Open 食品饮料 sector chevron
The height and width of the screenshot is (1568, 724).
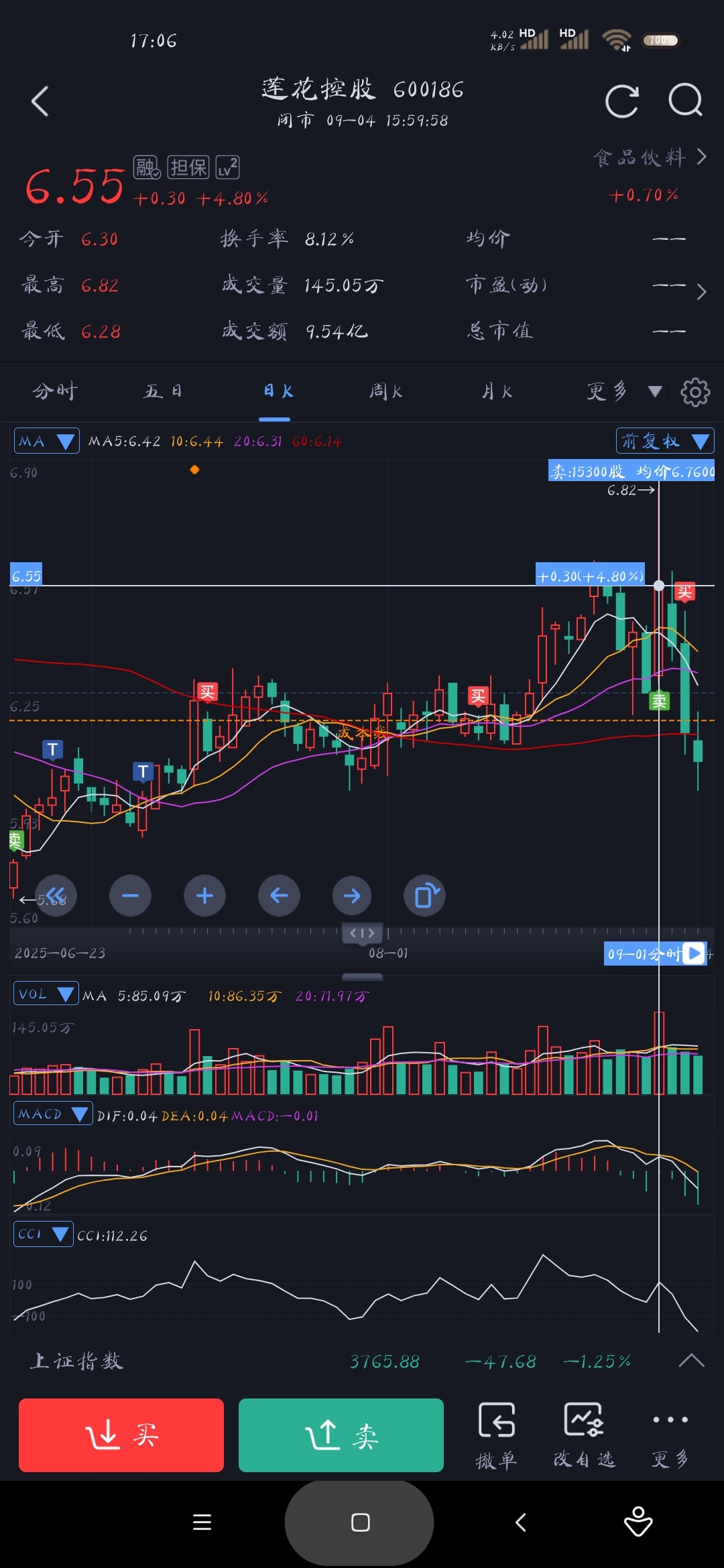pyautogui.click(x=701, y=157)
